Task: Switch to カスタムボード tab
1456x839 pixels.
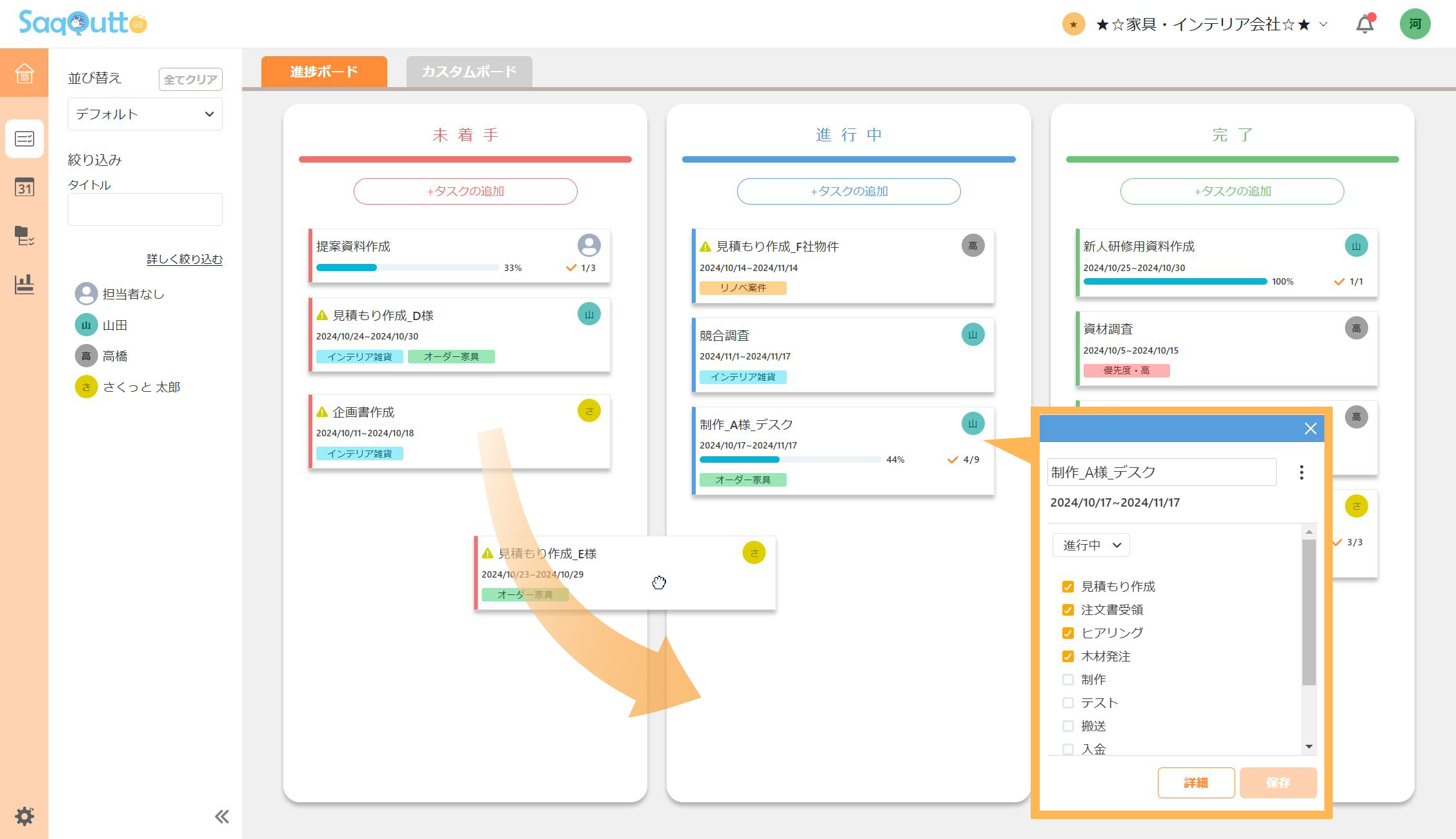Action: 469,72
